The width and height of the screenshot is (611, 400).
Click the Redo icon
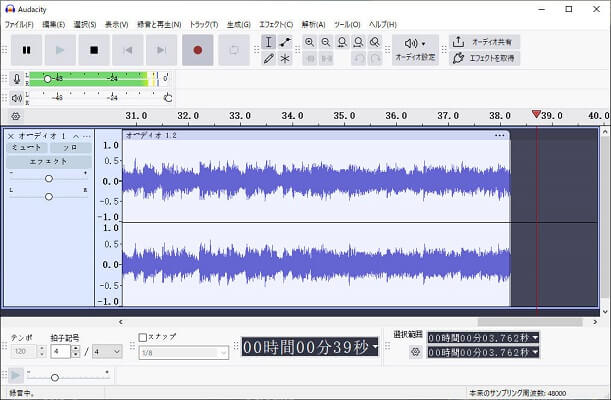pos(375,58)
